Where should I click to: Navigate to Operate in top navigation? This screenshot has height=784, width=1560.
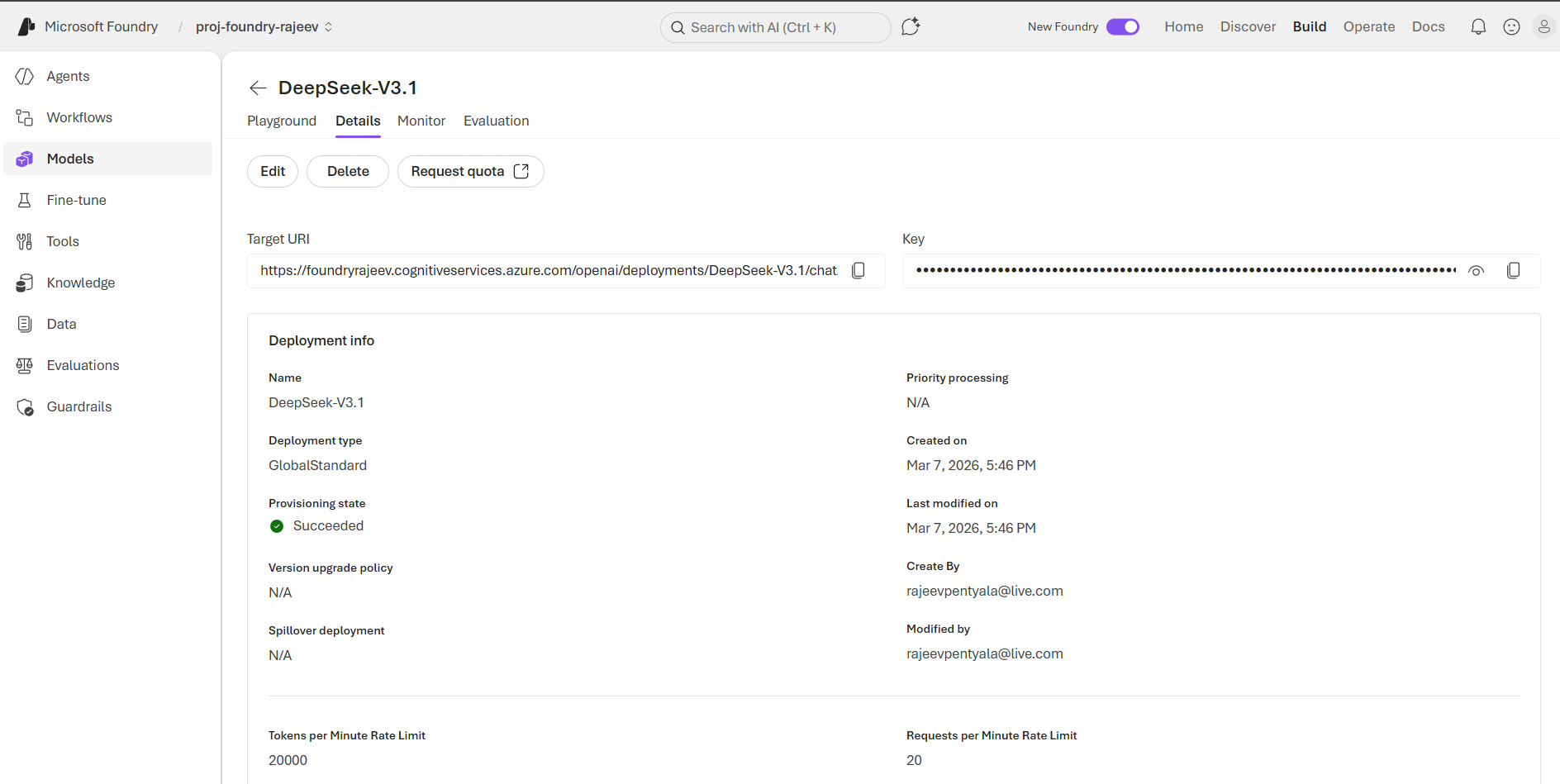tap(1368, 27)
